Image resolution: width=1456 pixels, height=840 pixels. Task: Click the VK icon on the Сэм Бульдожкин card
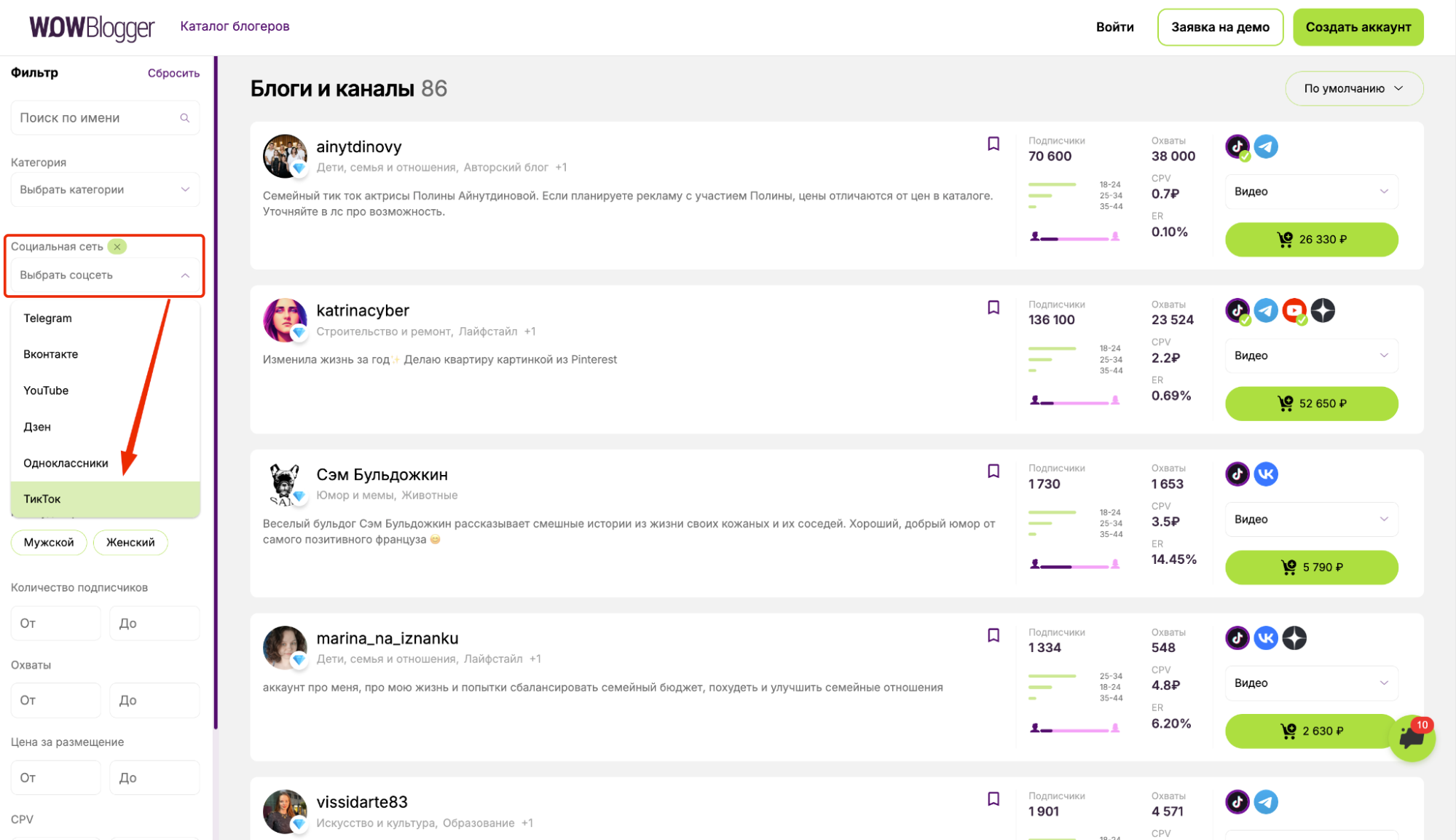click(x=1265, y=474)
